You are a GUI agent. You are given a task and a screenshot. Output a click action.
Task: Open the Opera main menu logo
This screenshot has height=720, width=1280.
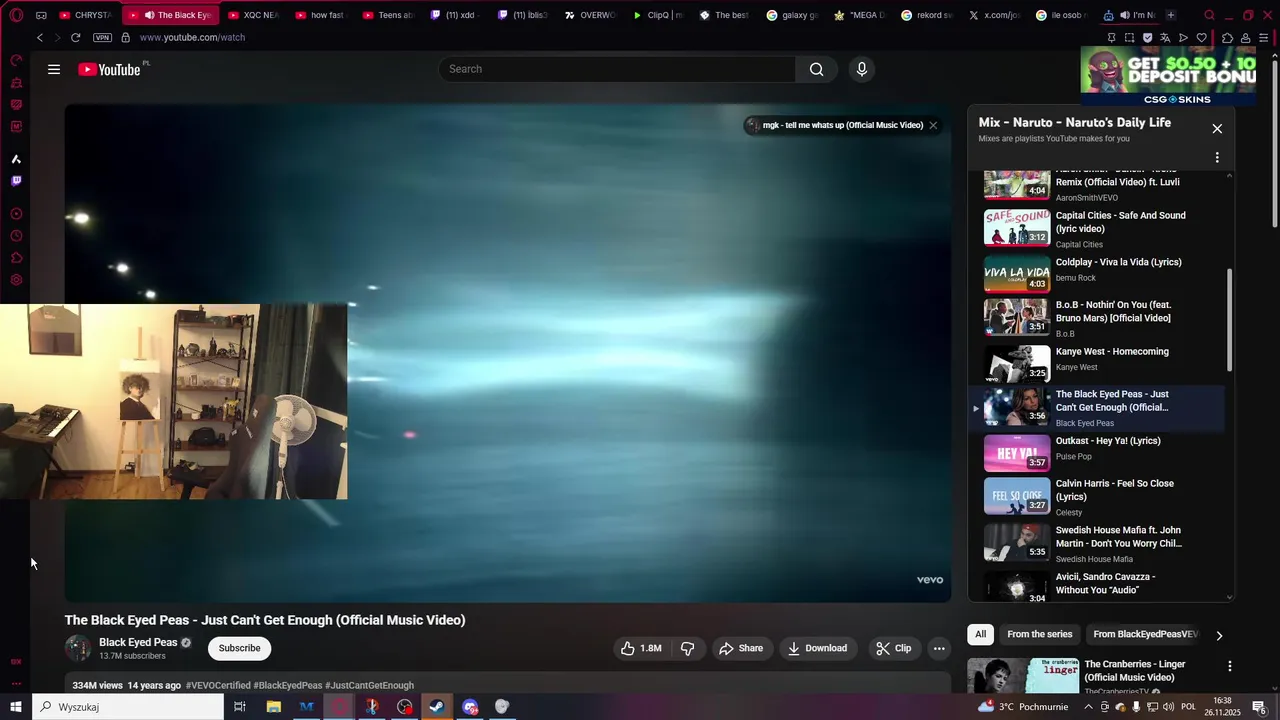pyautogui.click(x=15, y=15)
